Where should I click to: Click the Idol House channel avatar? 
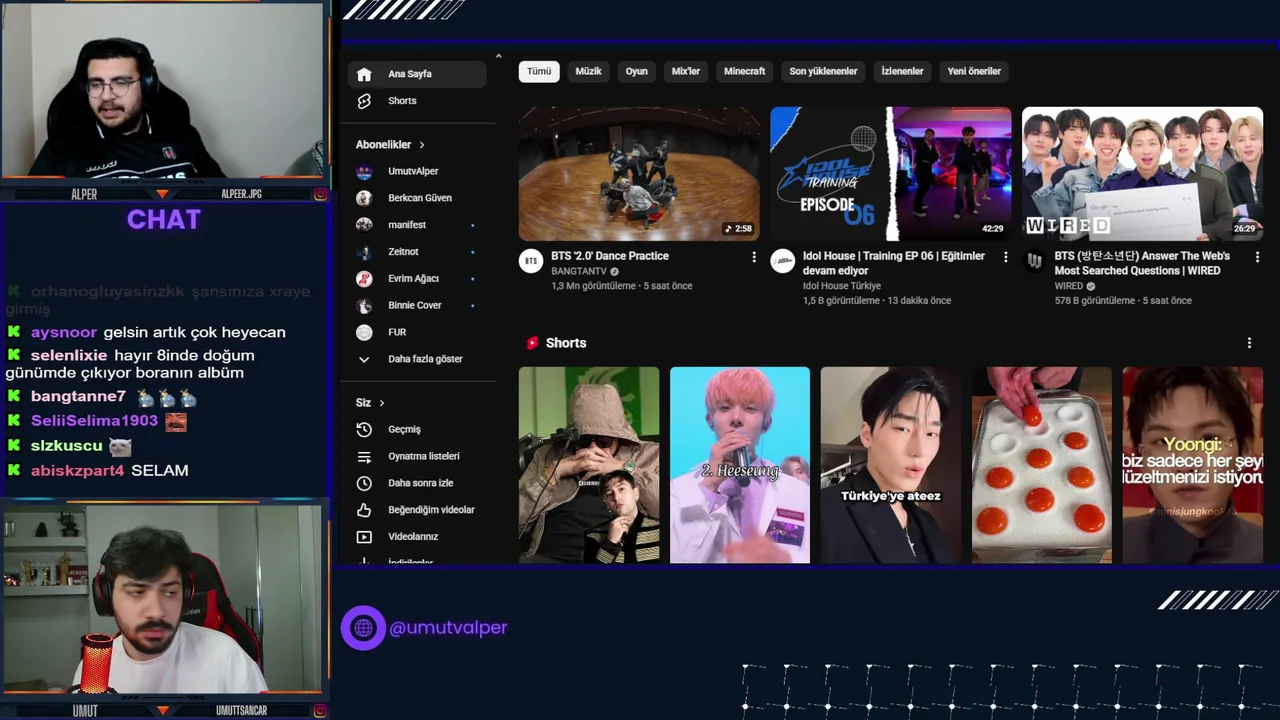(782, 261)
